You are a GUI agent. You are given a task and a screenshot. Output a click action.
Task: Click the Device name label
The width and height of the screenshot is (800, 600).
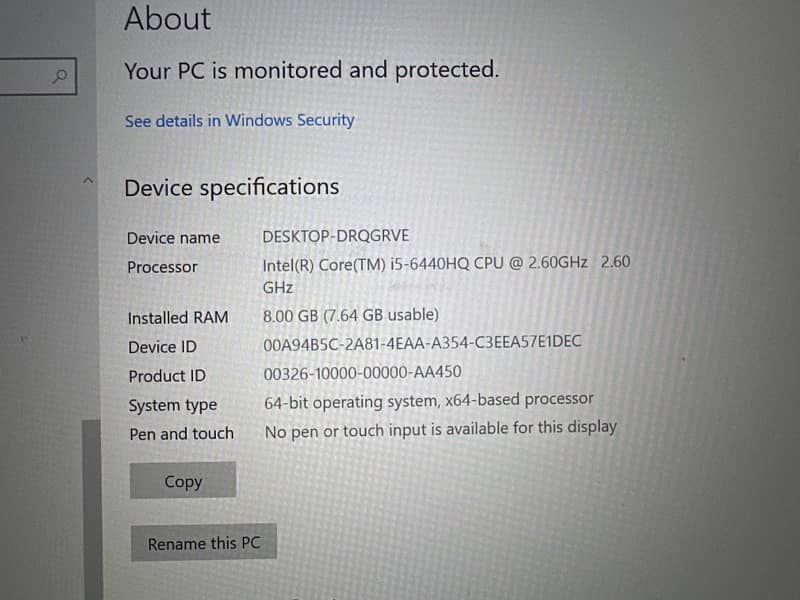coord(173,238)
